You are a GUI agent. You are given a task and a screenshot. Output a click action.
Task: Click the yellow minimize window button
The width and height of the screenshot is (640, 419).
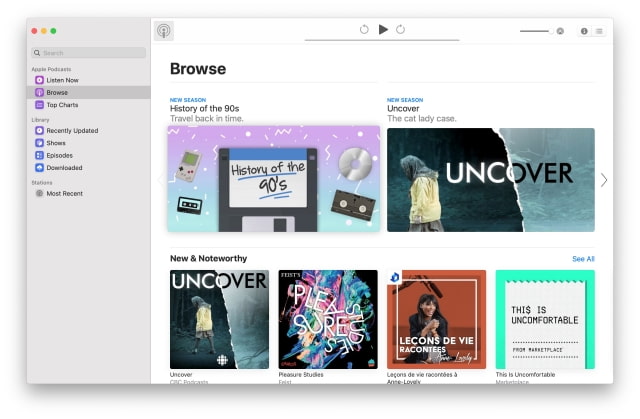point(44,31)
